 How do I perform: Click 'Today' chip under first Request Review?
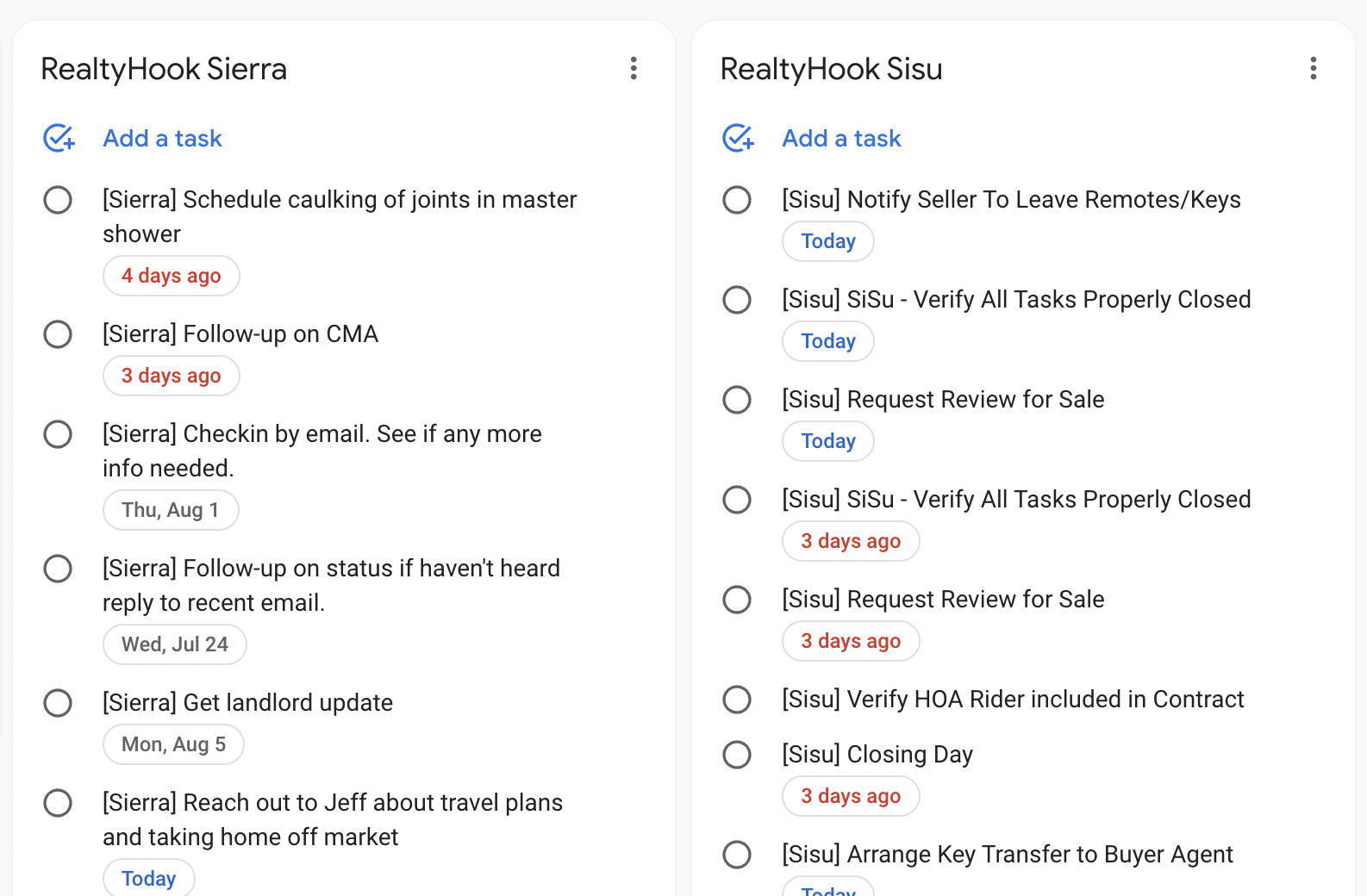(828, 441)
